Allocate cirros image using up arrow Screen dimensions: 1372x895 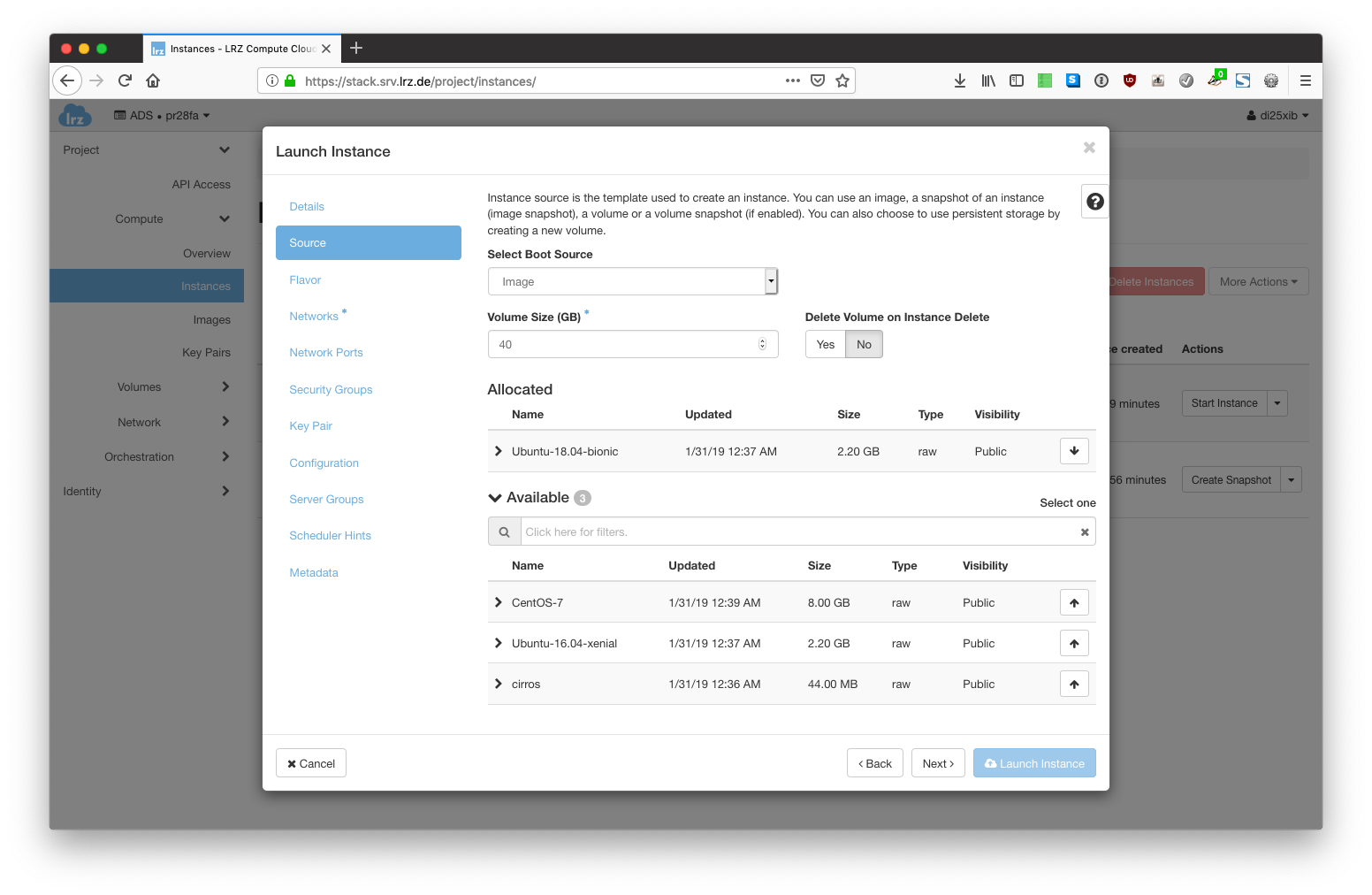(x=1074, y=685)
